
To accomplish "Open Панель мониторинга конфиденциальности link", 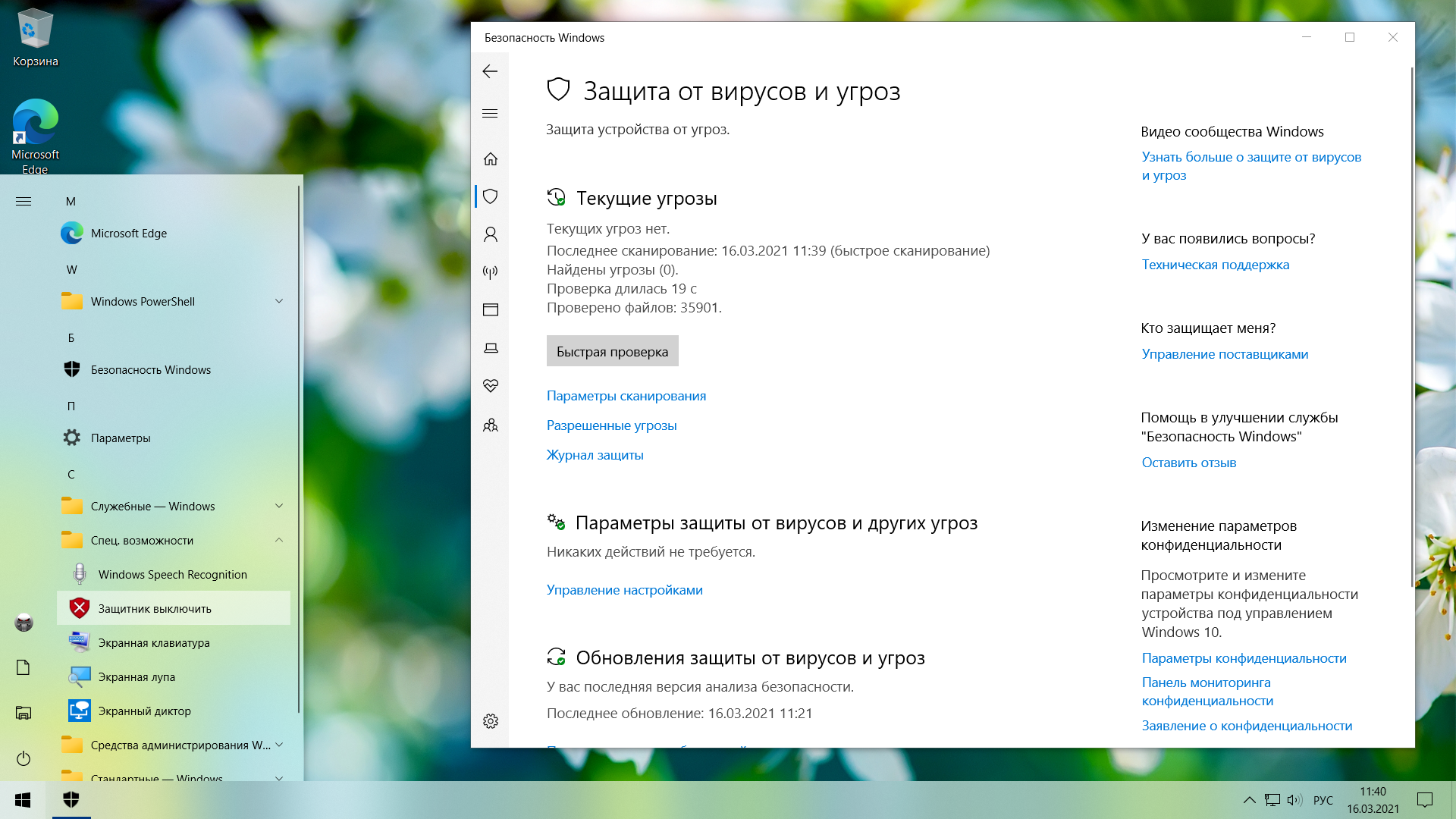I will pyautogui.click(x=1207, y=692).
